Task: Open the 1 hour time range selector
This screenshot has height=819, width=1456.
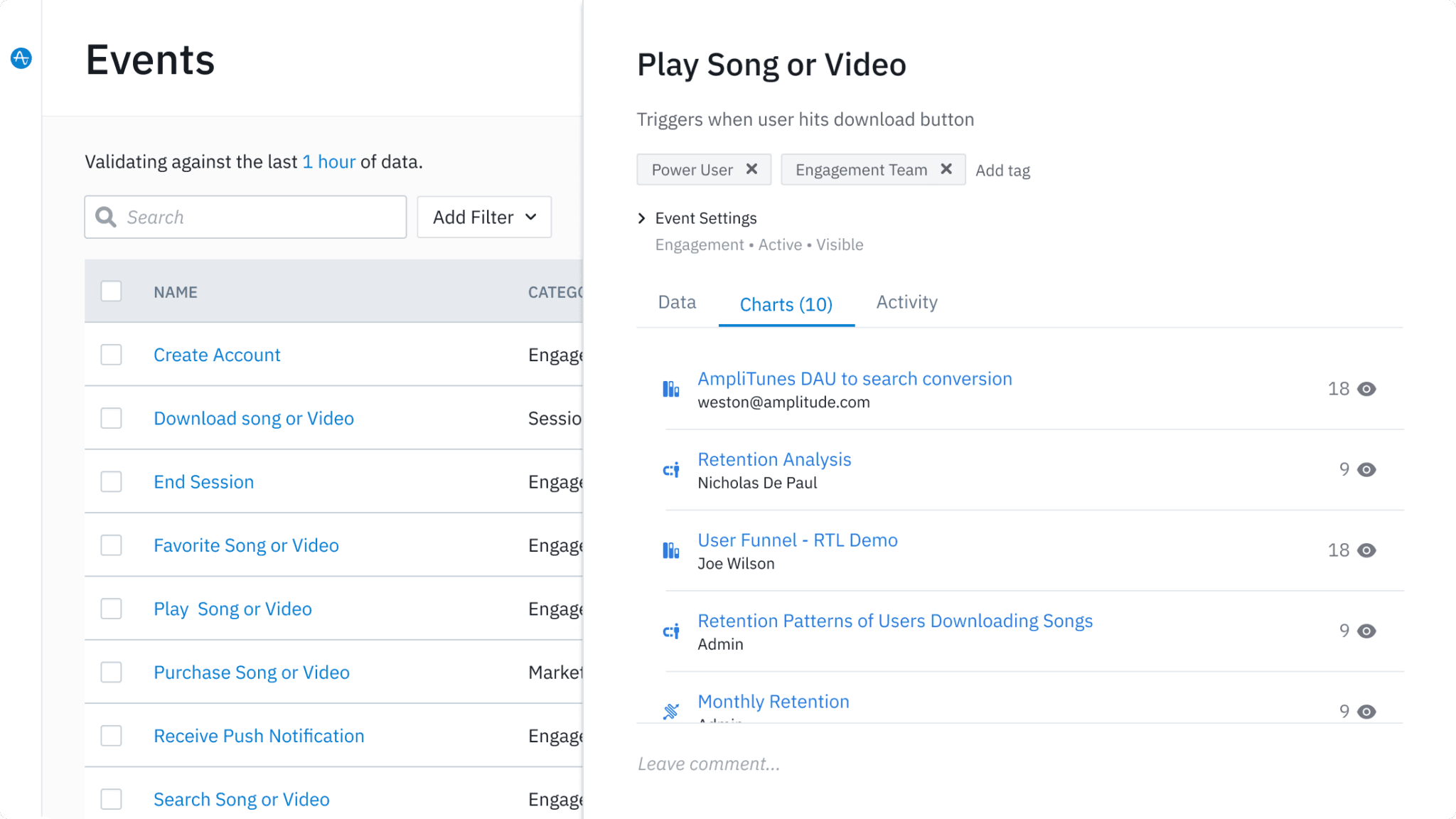Action: coord(328,162)
